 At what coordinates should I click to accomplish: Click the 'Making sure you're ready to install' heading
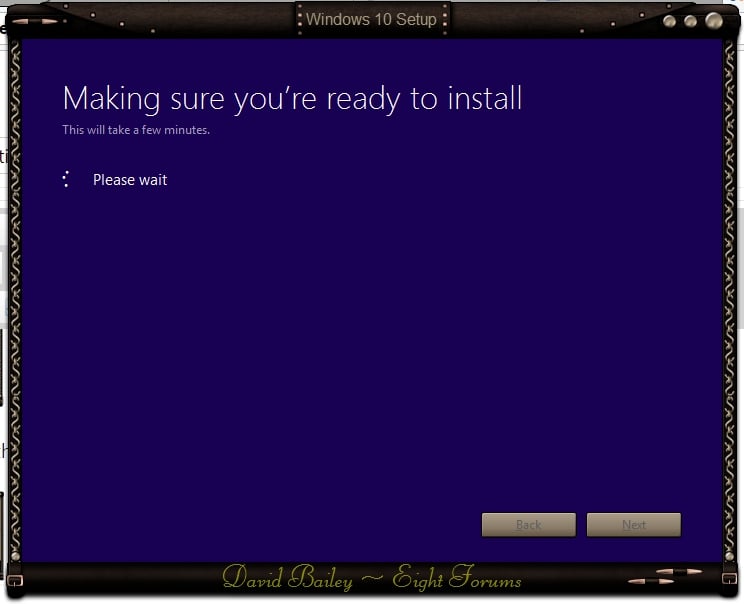[292, 99]
